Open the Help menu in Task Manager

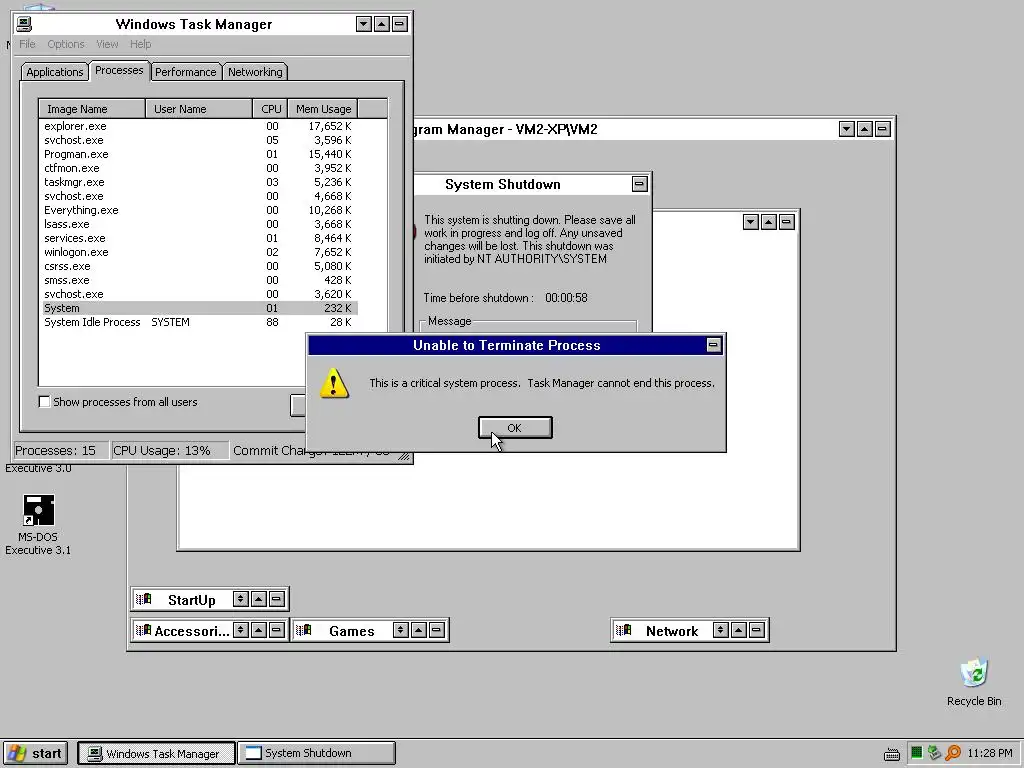point(140,44)
